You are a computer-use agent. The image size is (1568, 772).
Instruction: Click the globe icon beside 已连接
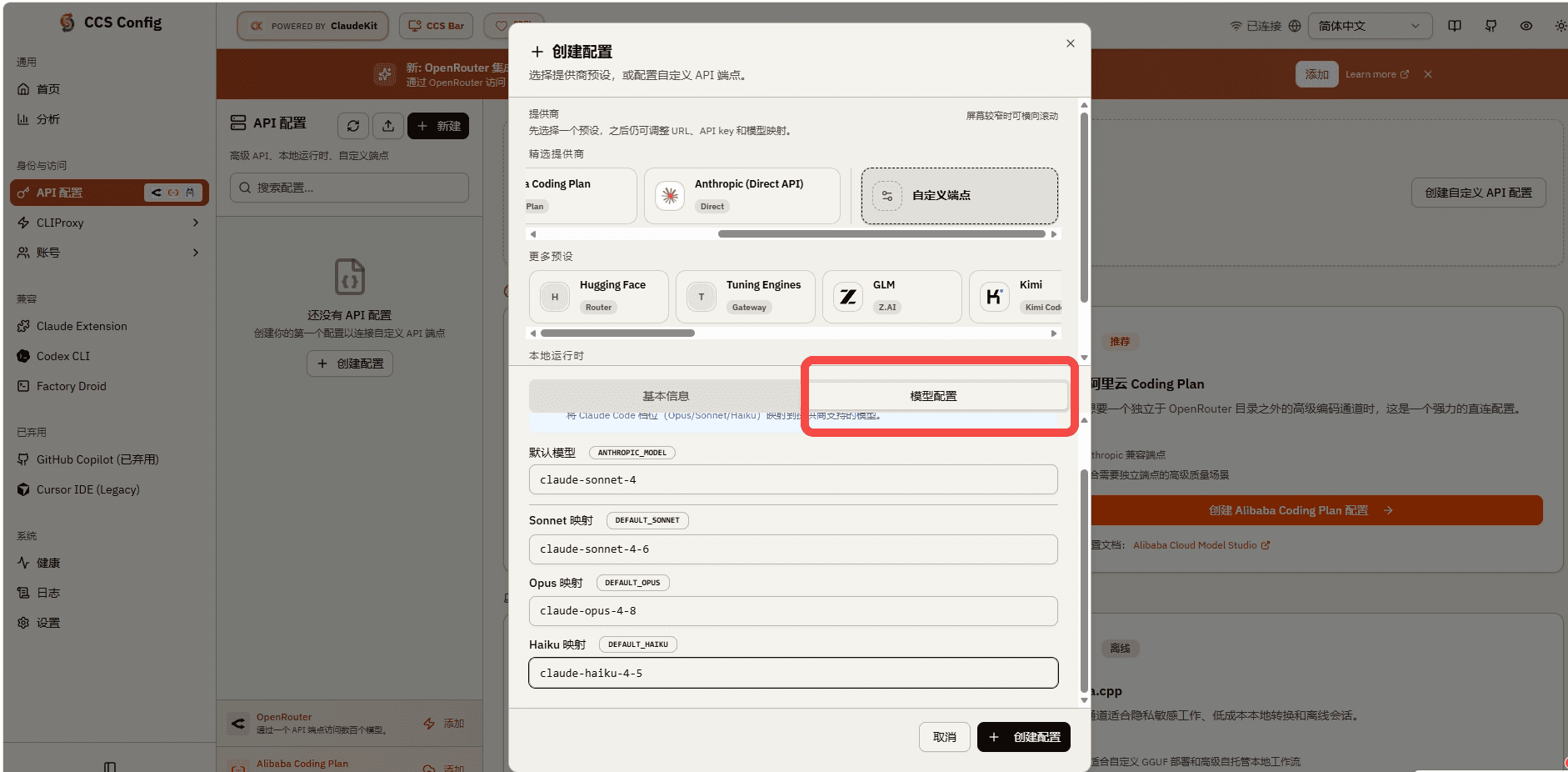[1295, 26]
